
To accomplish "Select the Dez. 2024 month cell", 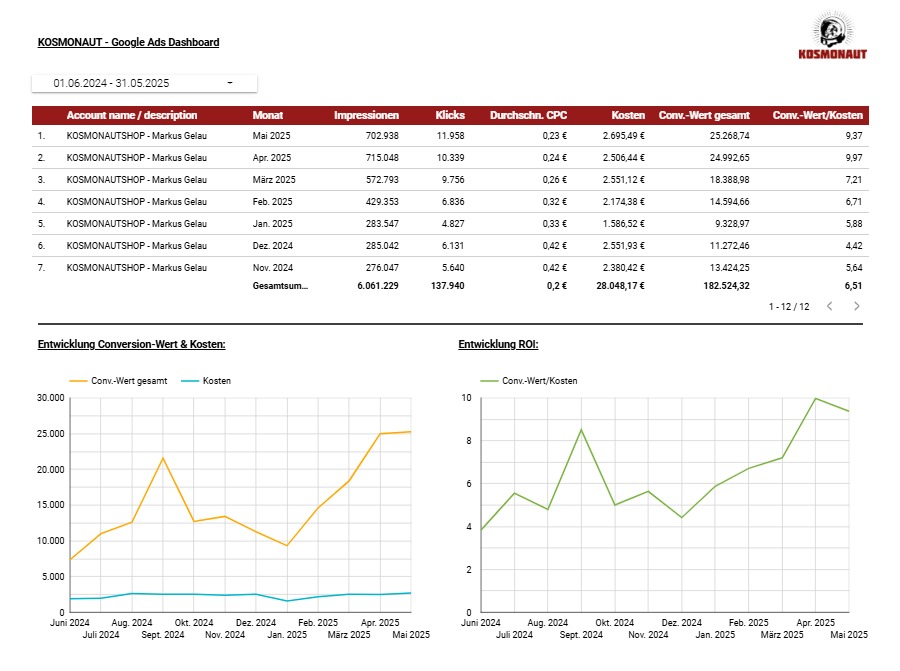I will (x=273, y=246).
